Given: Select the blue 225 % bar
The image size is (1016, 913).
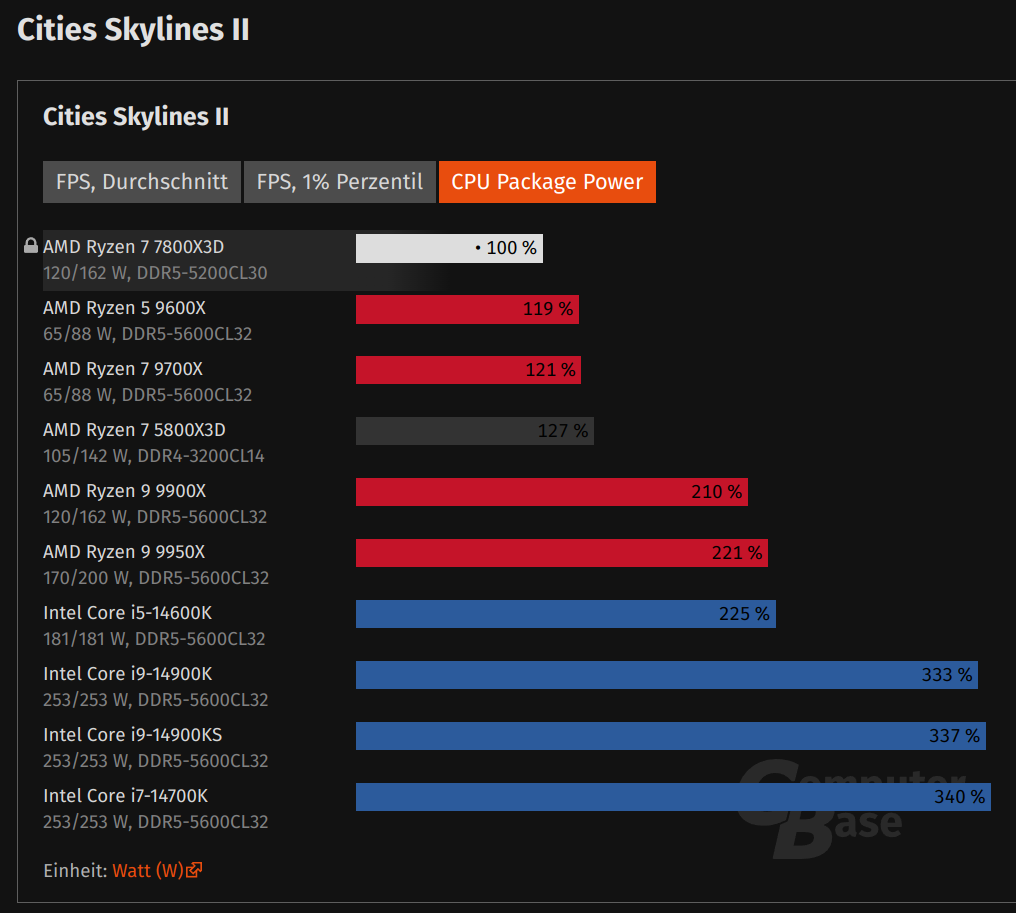Looking at the screenshot, I should pyautogui.click(x=566, y=614).
